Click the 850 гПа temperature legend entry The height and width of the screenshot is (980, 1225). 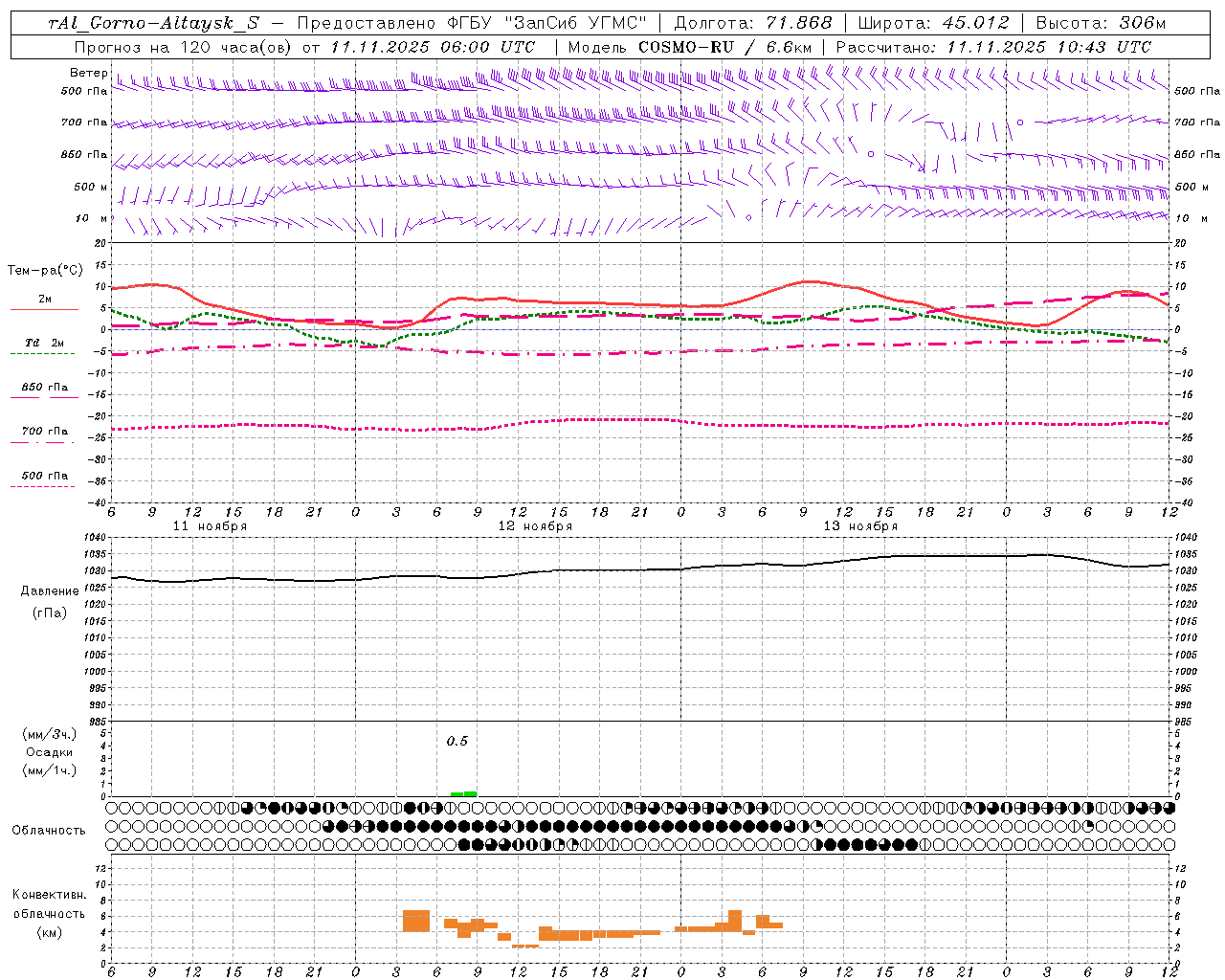click(44, 388)
